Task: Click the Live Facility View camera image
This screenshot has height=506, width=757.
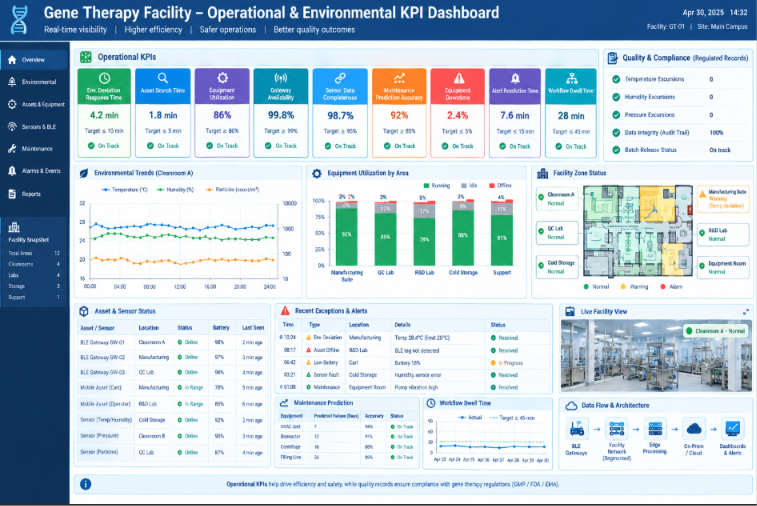Action: coord(656,355)
